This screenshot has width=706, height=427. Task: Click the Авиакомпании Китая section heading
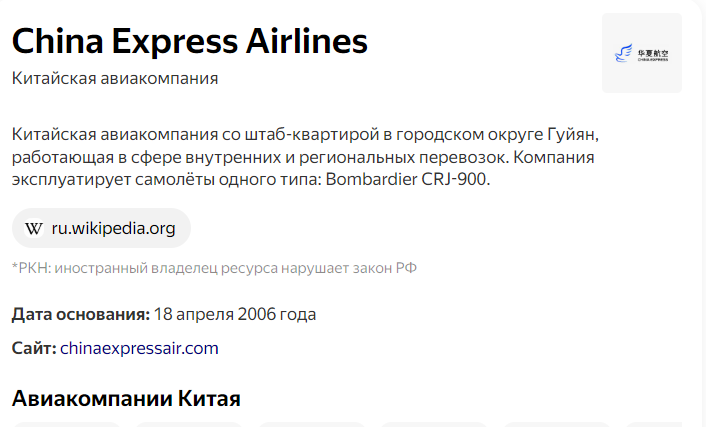coord(126,398)
